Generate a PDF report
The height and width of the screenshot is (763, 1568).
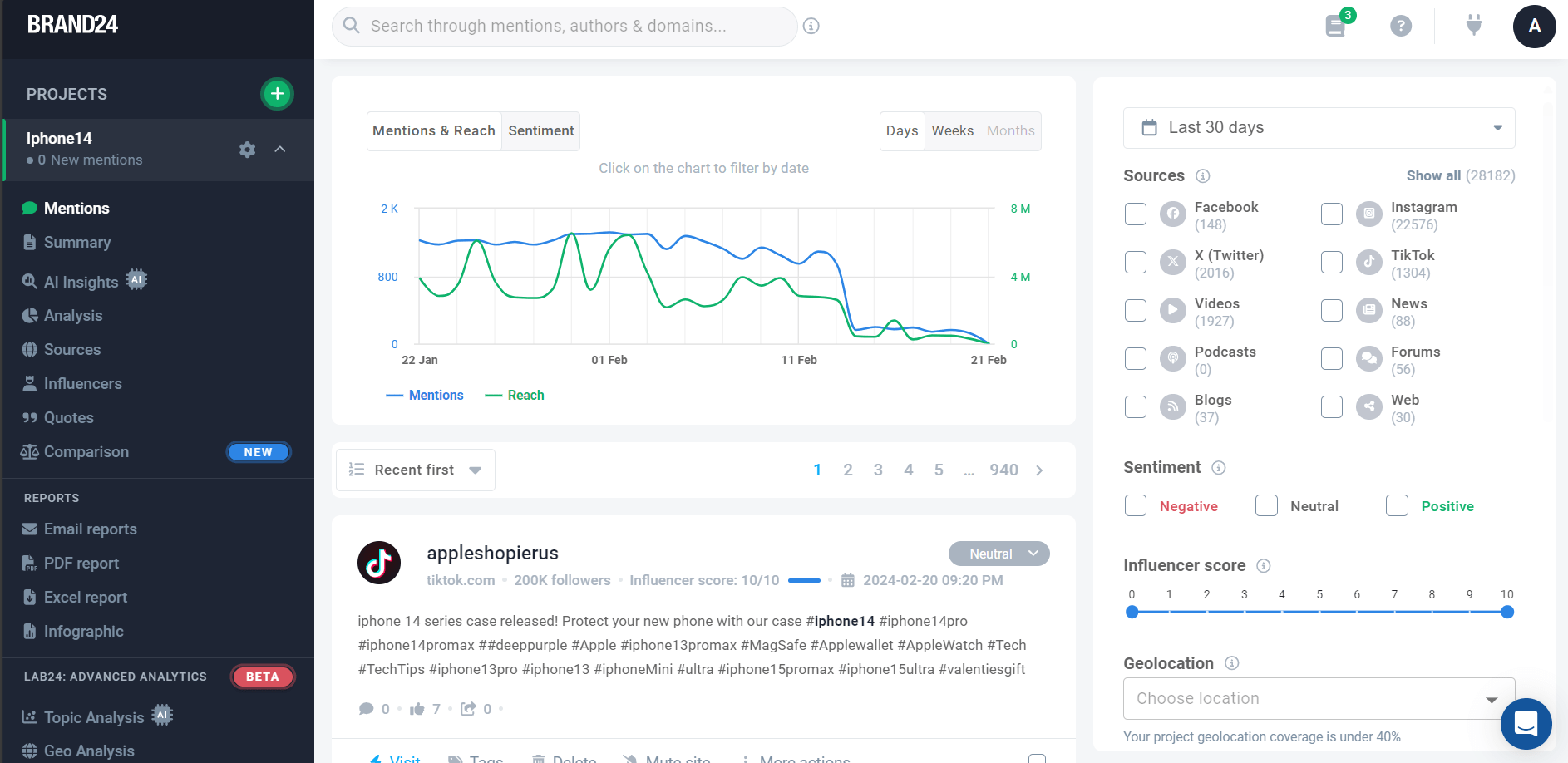point(81,563)
